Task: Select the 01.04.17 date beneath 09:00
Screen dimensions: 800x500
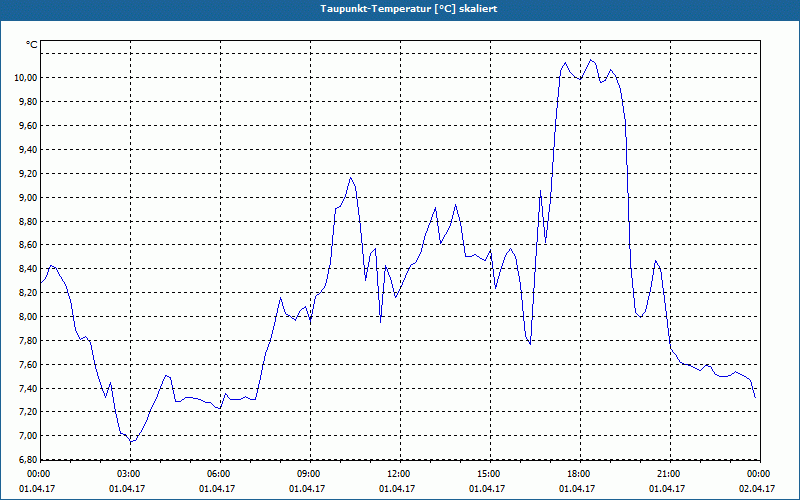Action: (x=307, y=489)
